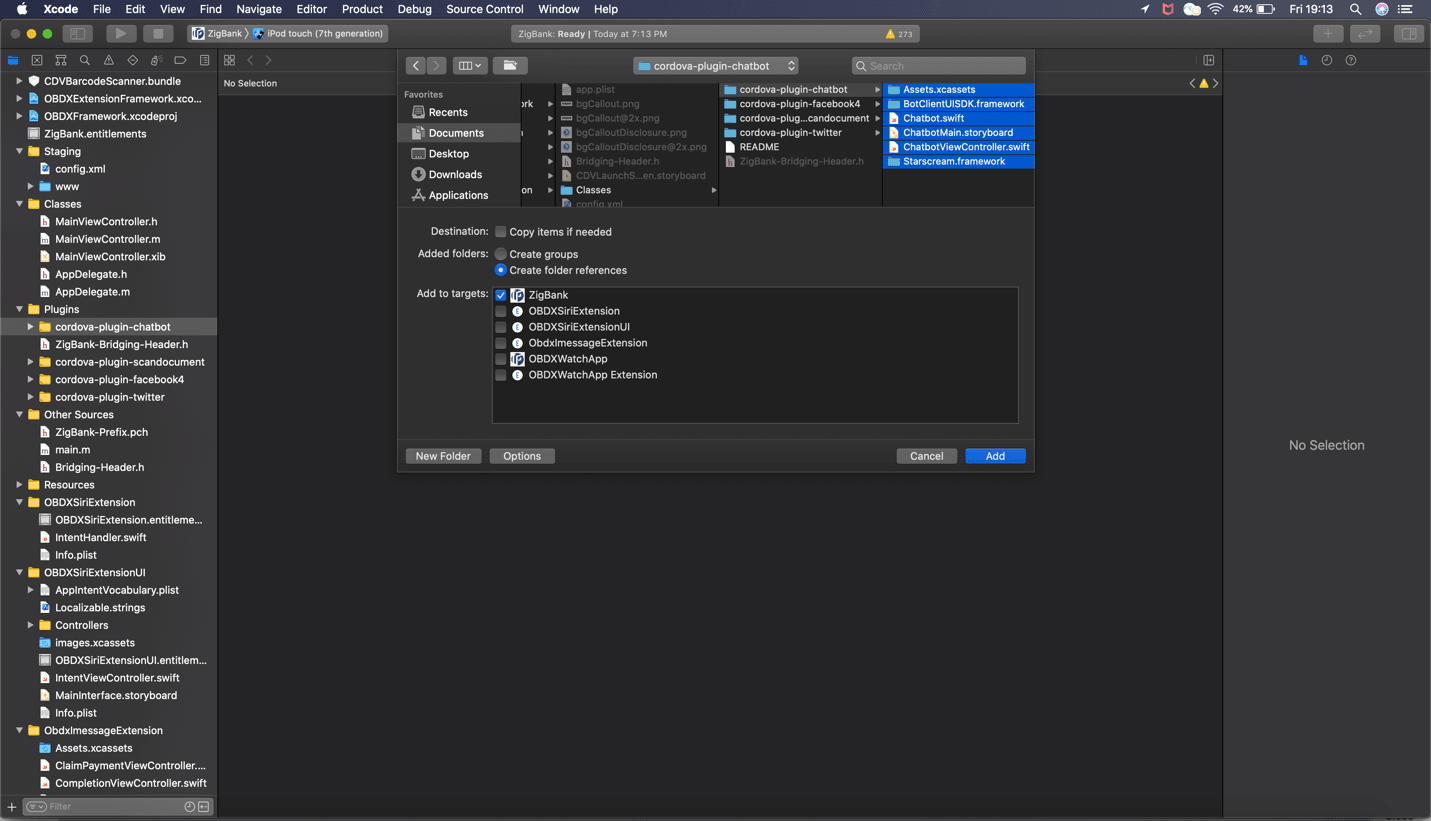Click the Add button in dialog
The width and height of the screenshot is (1431, 821).
(995, 456)
